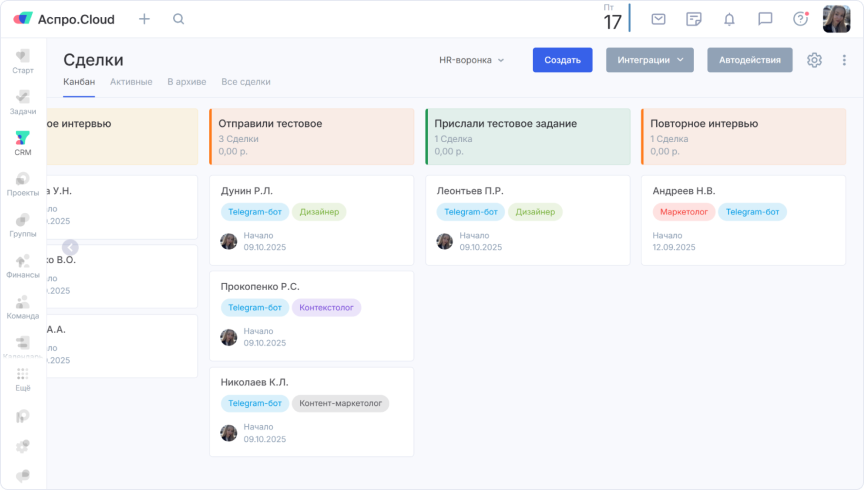Open the mail envelope icon

[658, 19]
